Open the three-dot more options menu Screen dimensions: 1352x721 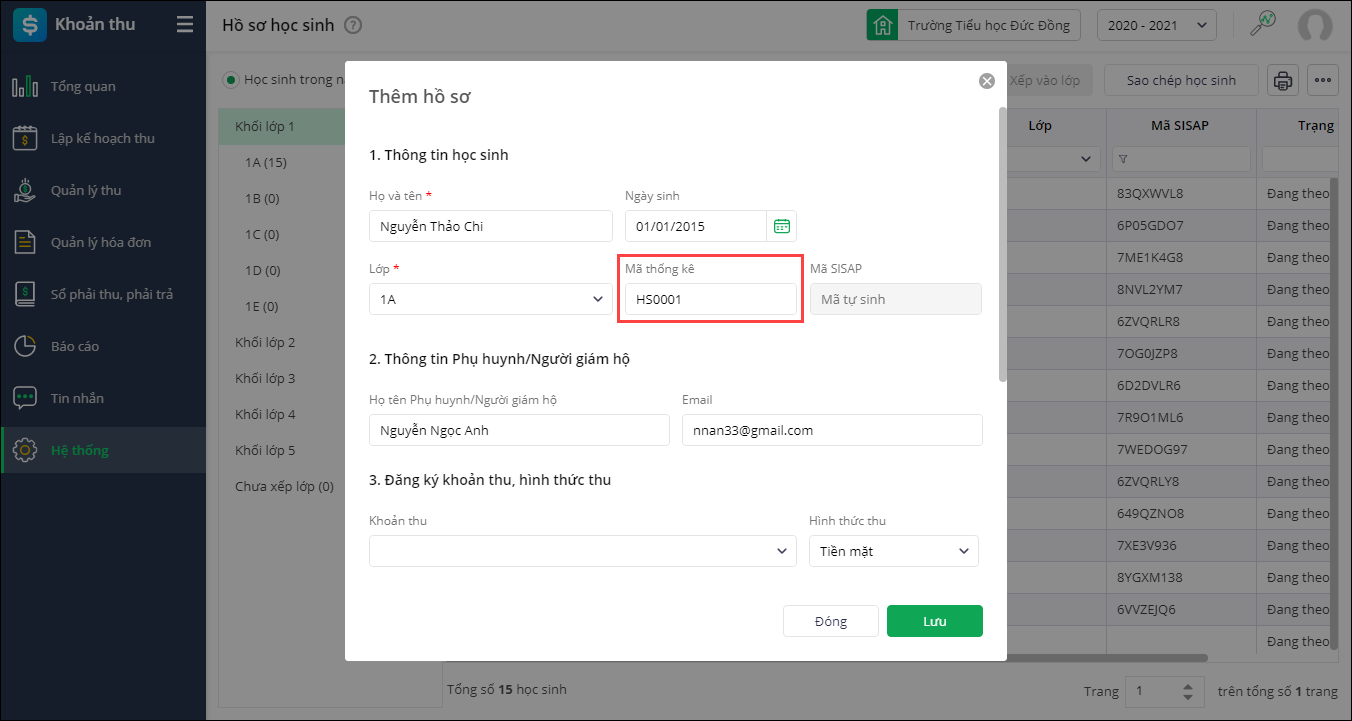click(x=1322, y=81)
